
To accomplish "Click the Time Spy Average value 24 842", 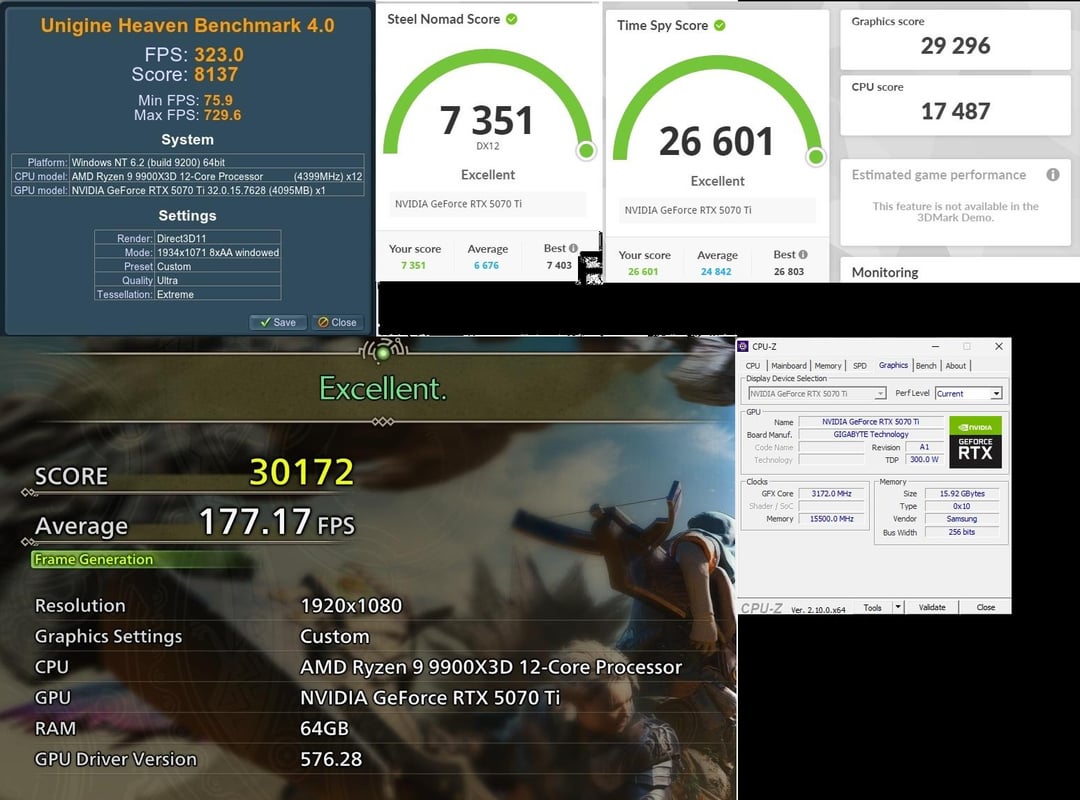I will pyautogui.click(x=716, y=271).
